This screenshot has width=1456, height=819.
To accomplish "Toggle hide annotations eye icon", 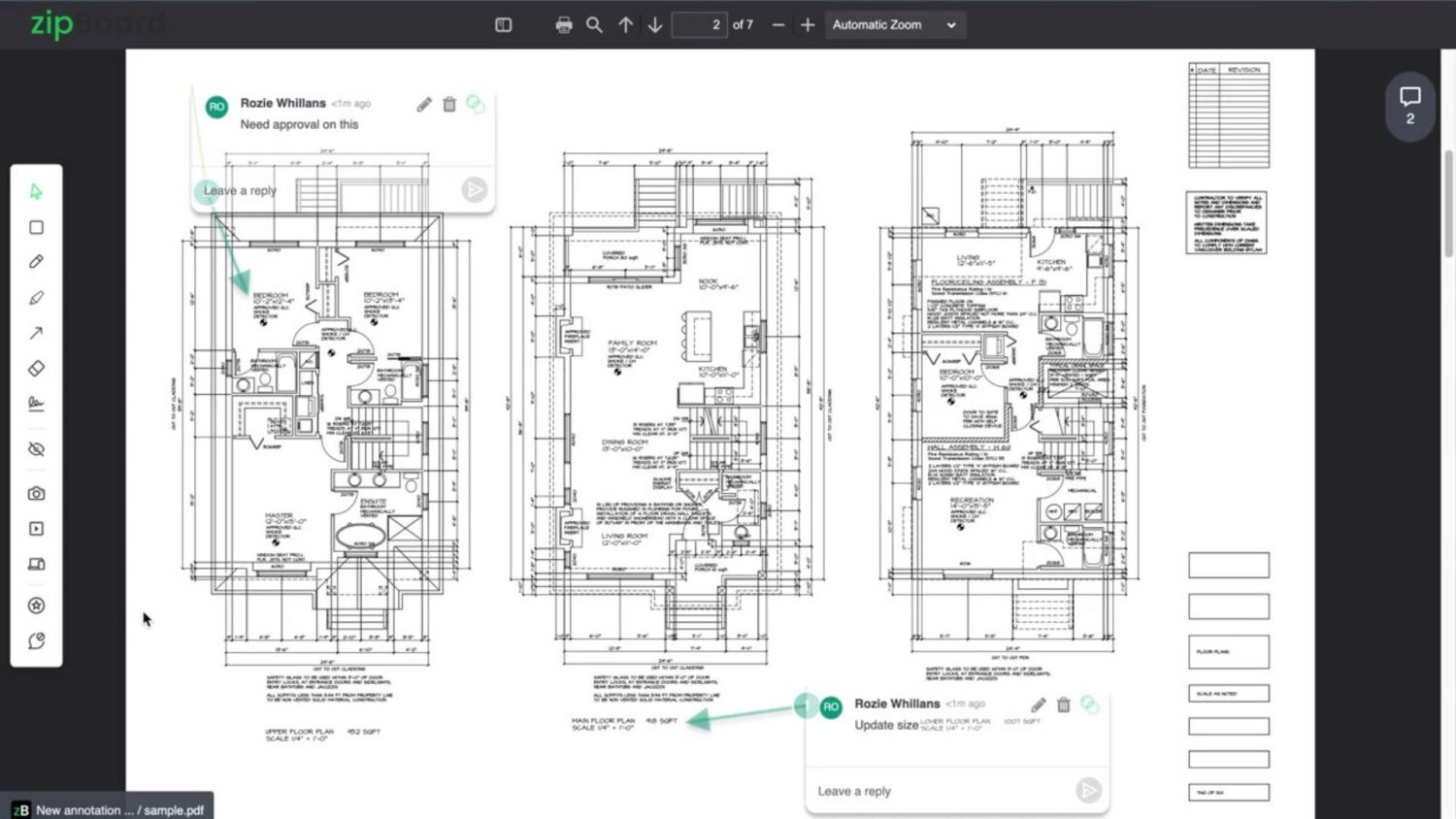I will (36, 449).
